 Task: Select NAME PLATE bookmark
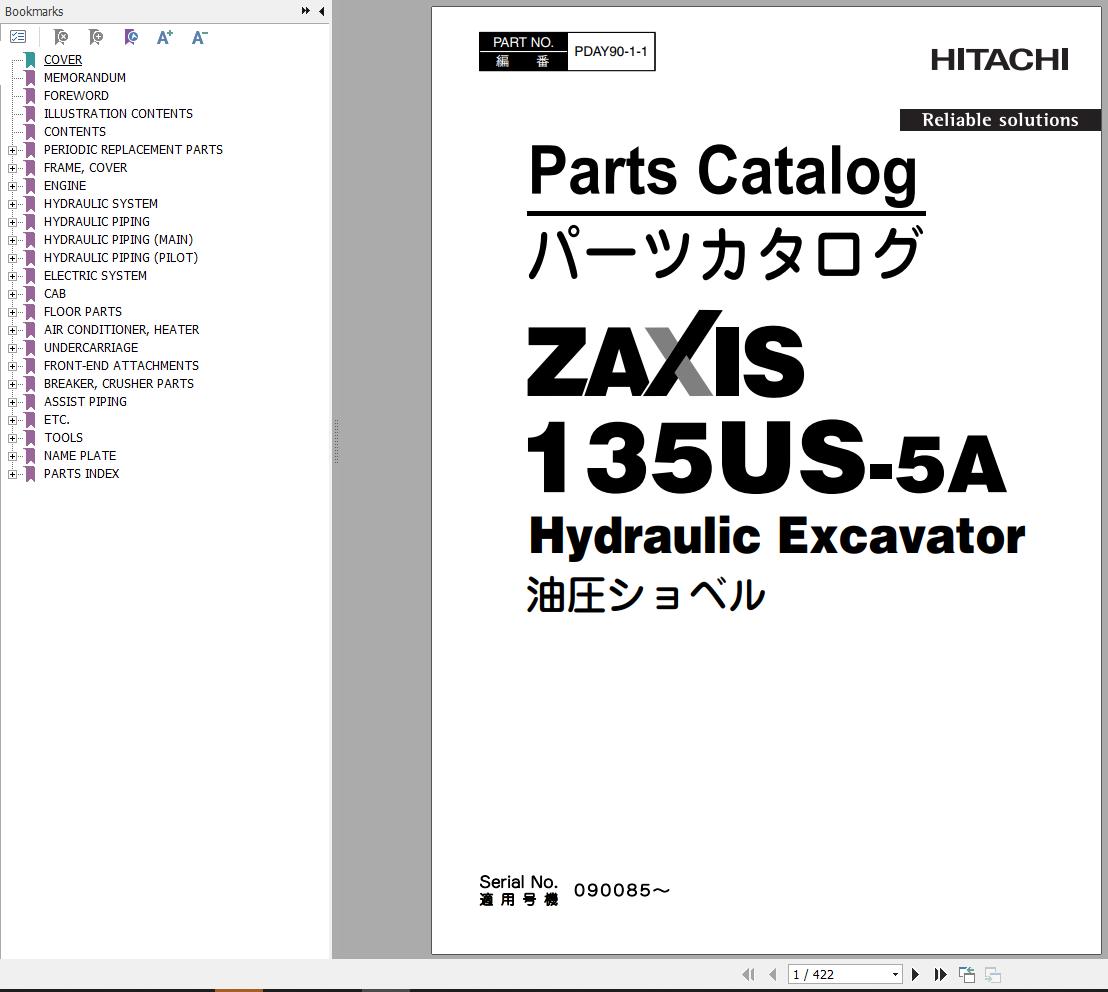[80, 456]
